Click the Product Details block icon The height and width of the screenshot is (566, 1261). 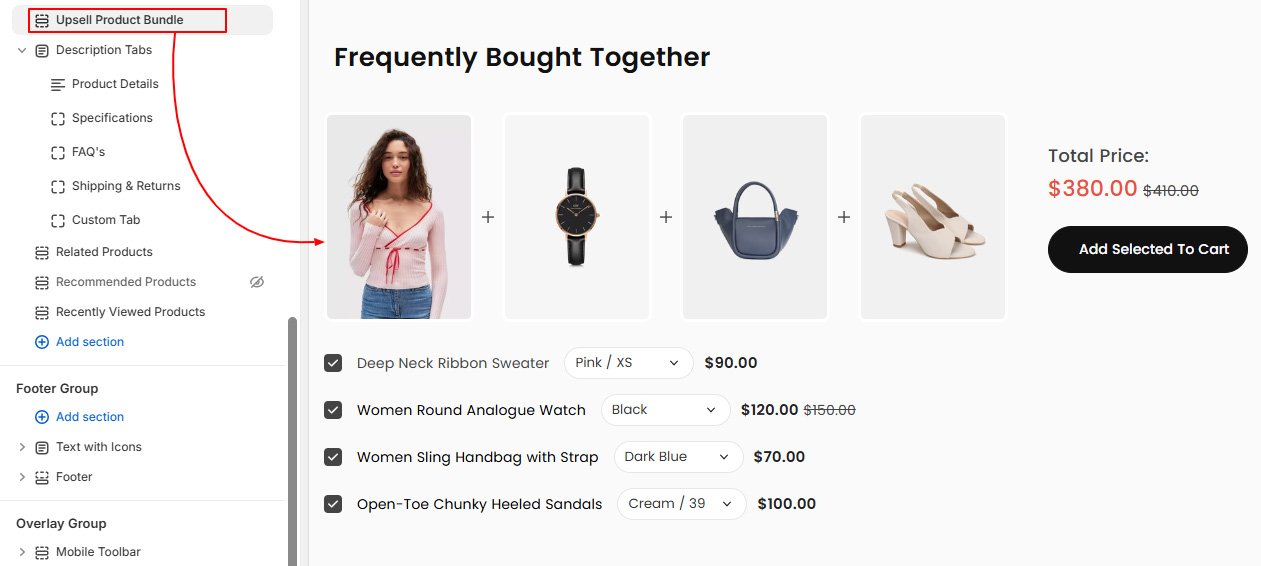click(x=58, y=84)
